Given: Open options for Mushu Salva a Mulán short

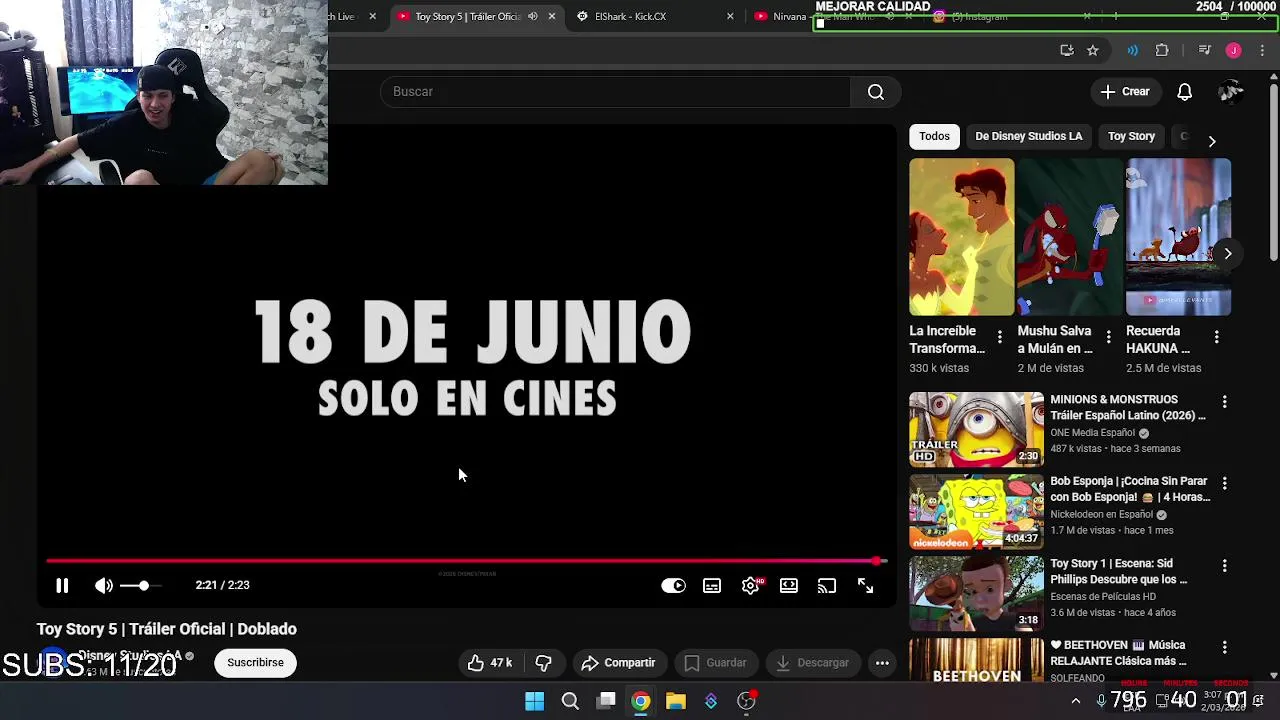Looking at the screenshot, I should [x=1108, y=338].
